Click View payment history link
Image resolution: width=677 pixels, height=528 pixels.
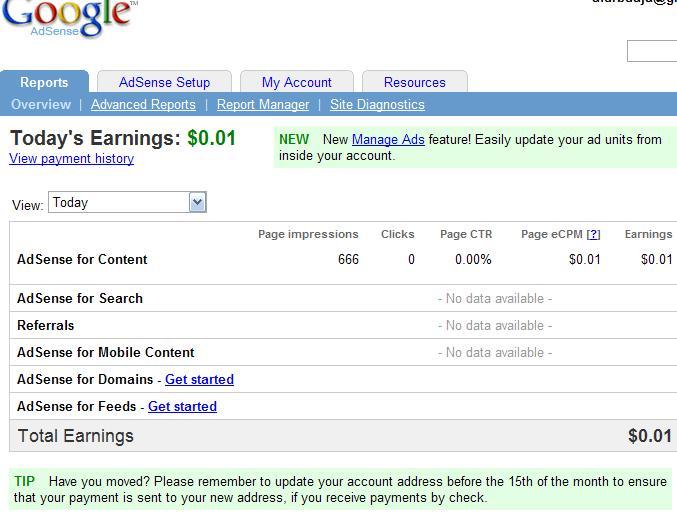coord(72,158)
